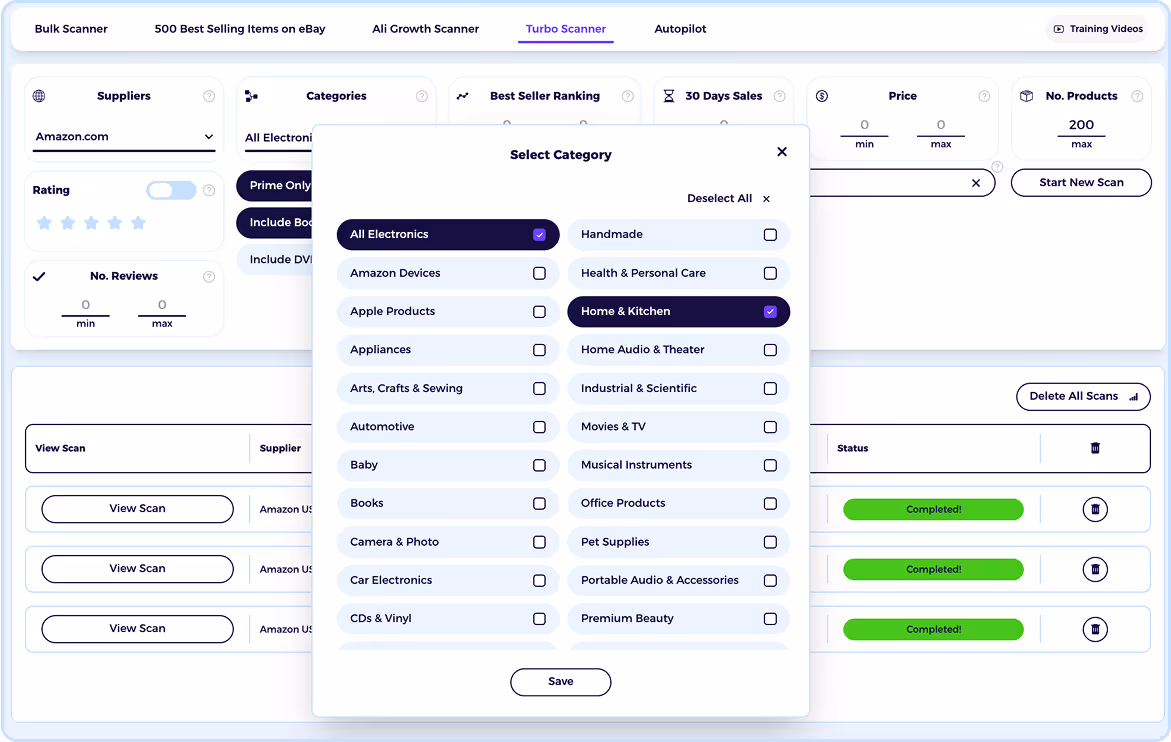The height and width of the screenshot is (742, 1171).
Task: Select the Turbo Scanner tab
Action: pyautogui.click(x=565, y=29)
